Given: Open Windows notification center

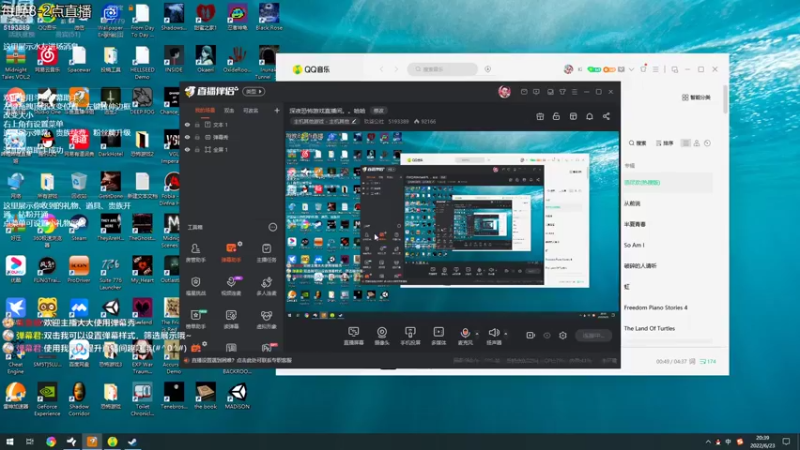Looking at the screenshot, I should pos(786,441).
